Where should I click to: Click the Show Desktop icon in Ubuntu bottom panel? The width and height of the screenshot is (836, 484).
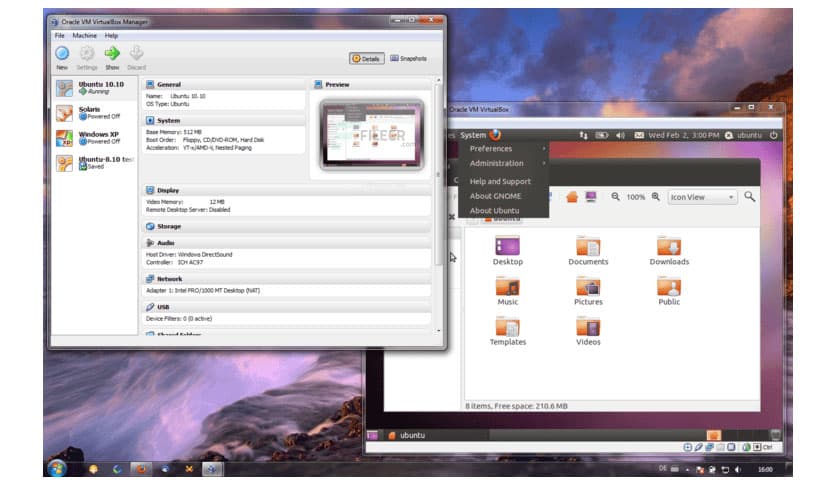pyautogui.click(x=372, y=435)
